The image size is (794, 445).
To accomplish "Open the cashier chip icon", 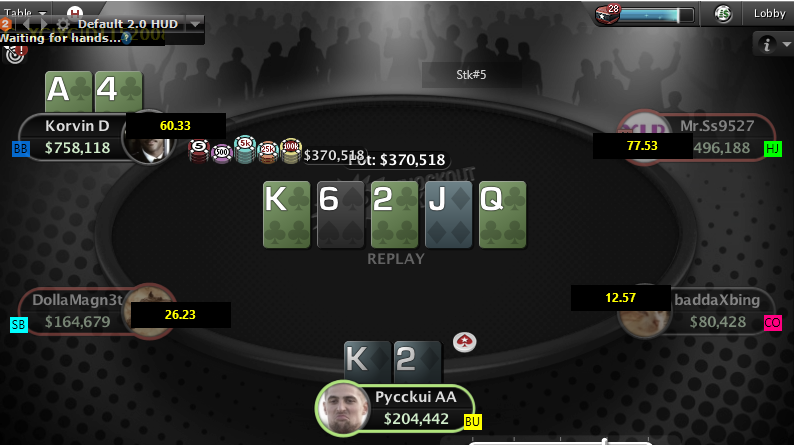I will tap(723, 14).
